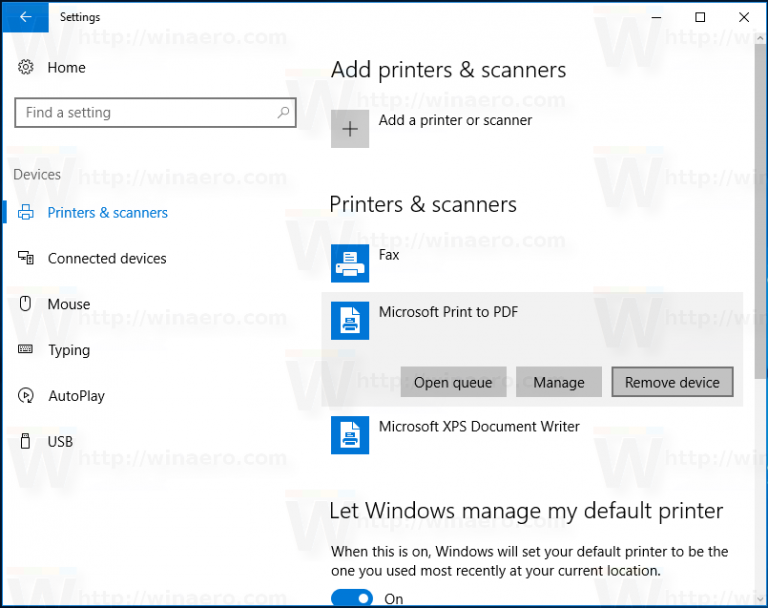Toggle off Let Windows manage default printer
Viewport: 768px width, 608px height.
[351, 598]
